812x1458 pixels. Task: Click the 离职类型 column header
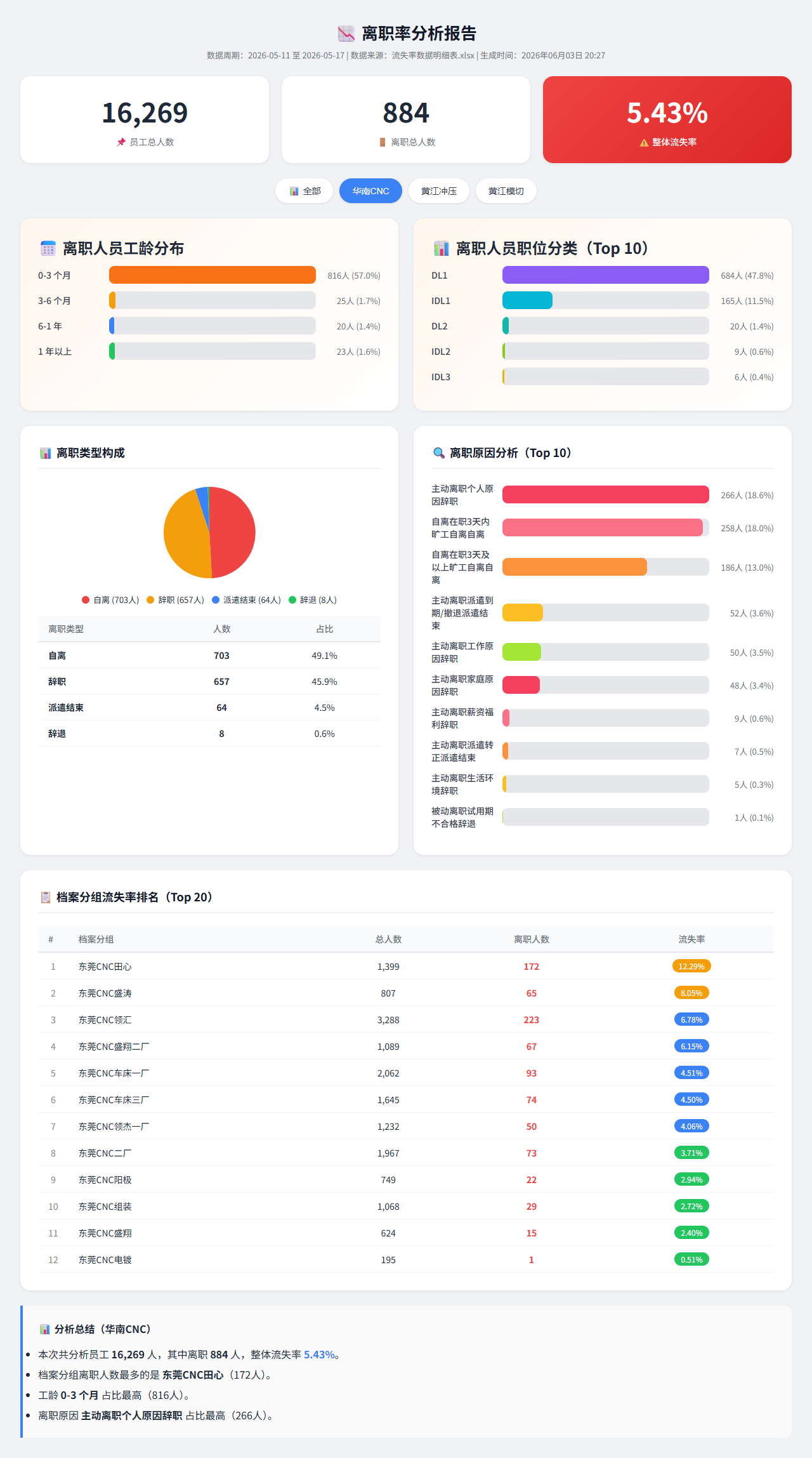66,629
